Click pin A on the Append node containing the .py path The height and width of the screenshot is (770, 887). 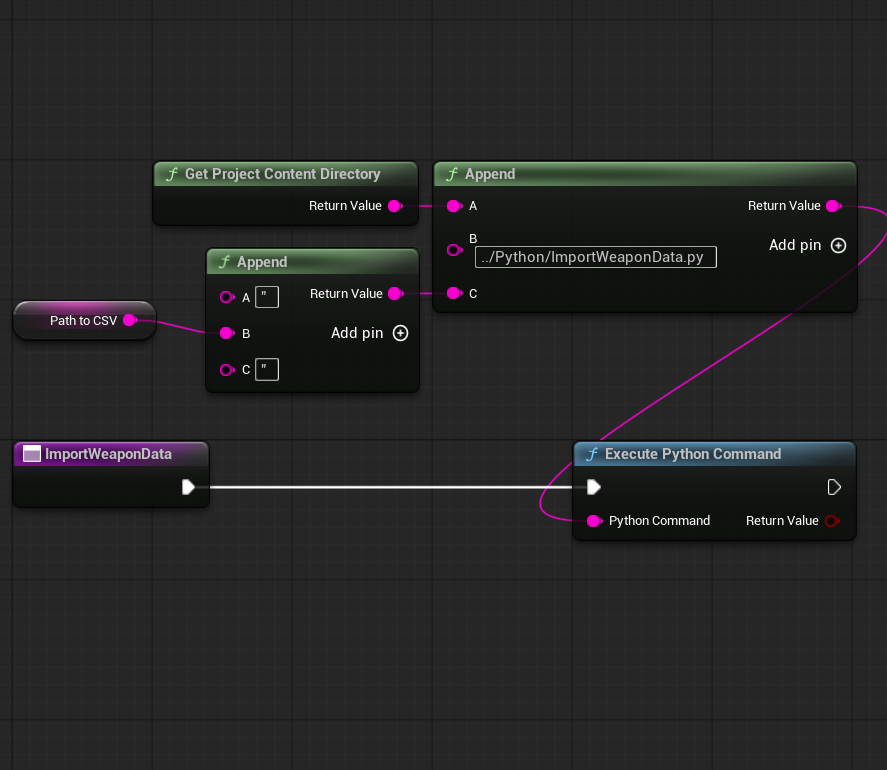pyautogui.click(x=454, y=206)
